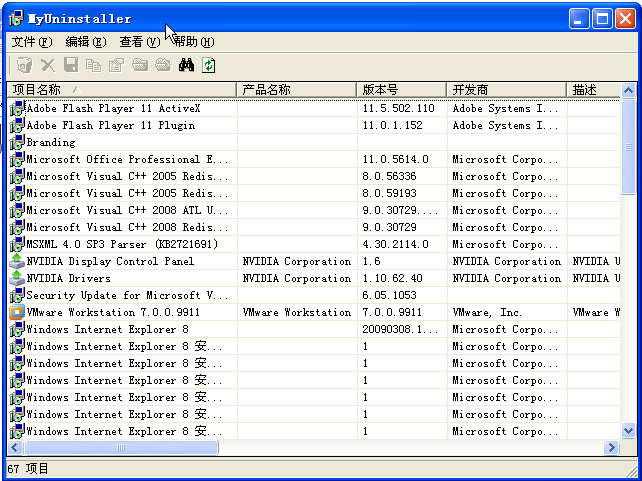Select VMware Workstation 7.0.0.9911 entry name
Viewport: 642px width, 481px height.
pos(113,312)
